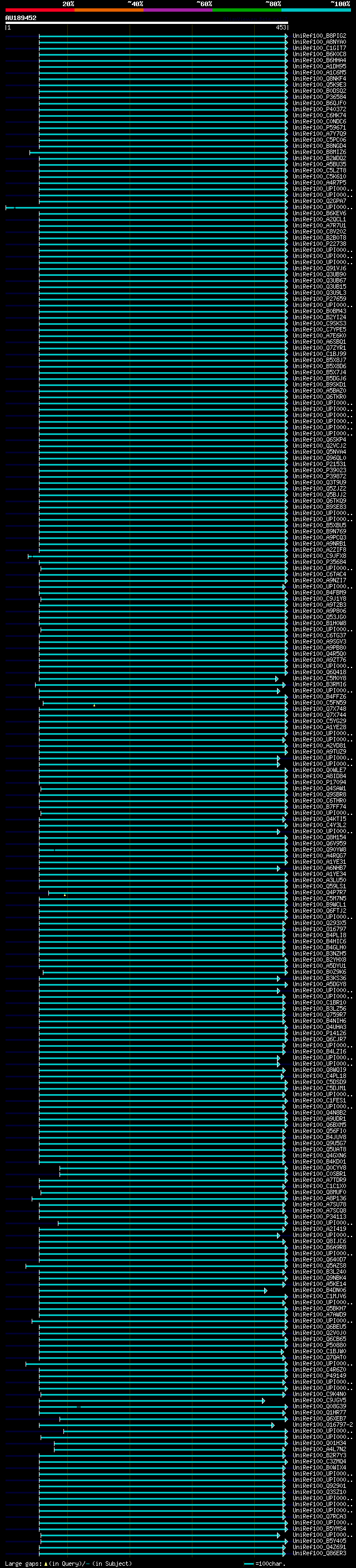The image size is (356, 1568).
Task: Select label UniRef100_Q293X5
Action: [319, 923]
